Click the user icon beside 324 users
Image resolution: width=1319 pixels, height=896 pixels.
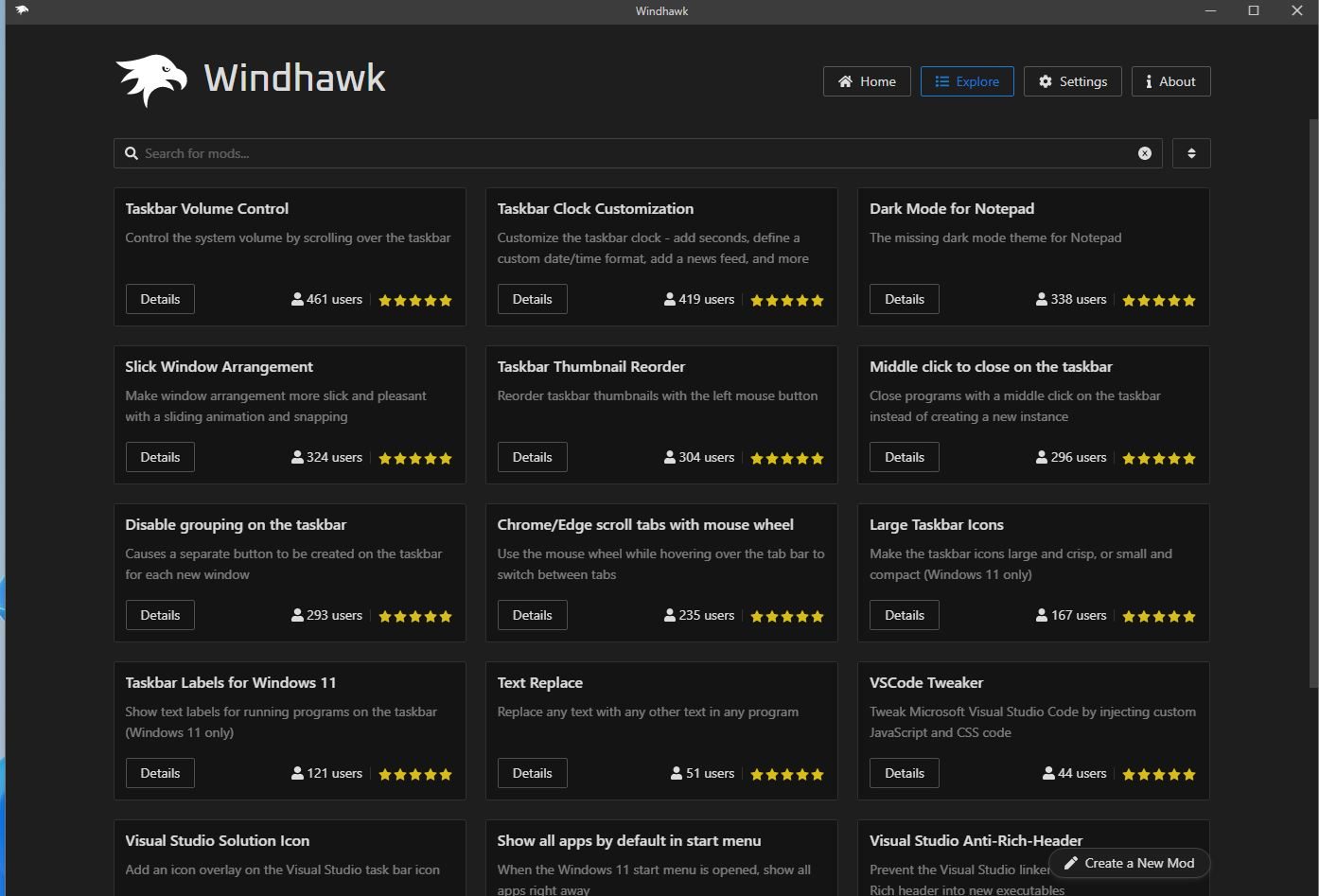[x=298, y=457]
